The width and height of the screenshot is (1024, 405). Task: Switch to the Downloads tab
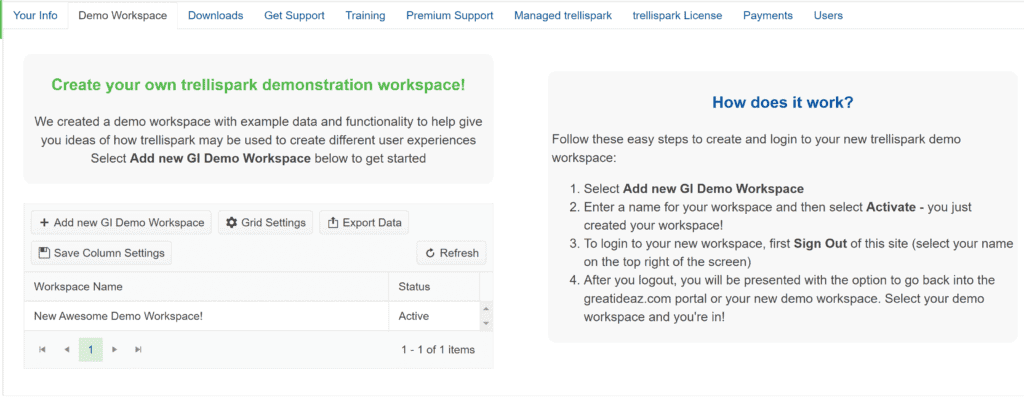[216, 15]
